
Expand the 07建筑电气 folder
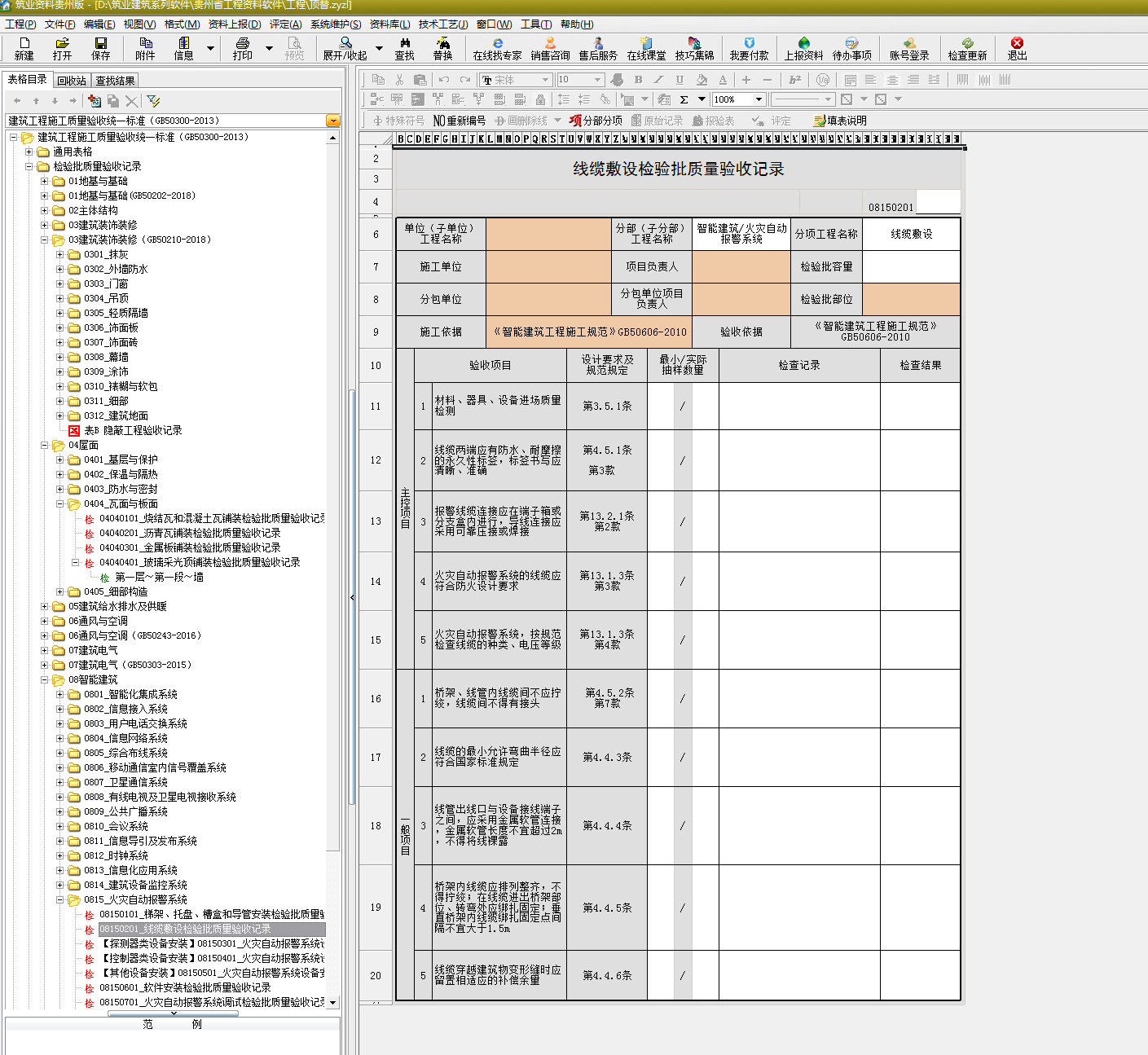click(x=45, y=650)
